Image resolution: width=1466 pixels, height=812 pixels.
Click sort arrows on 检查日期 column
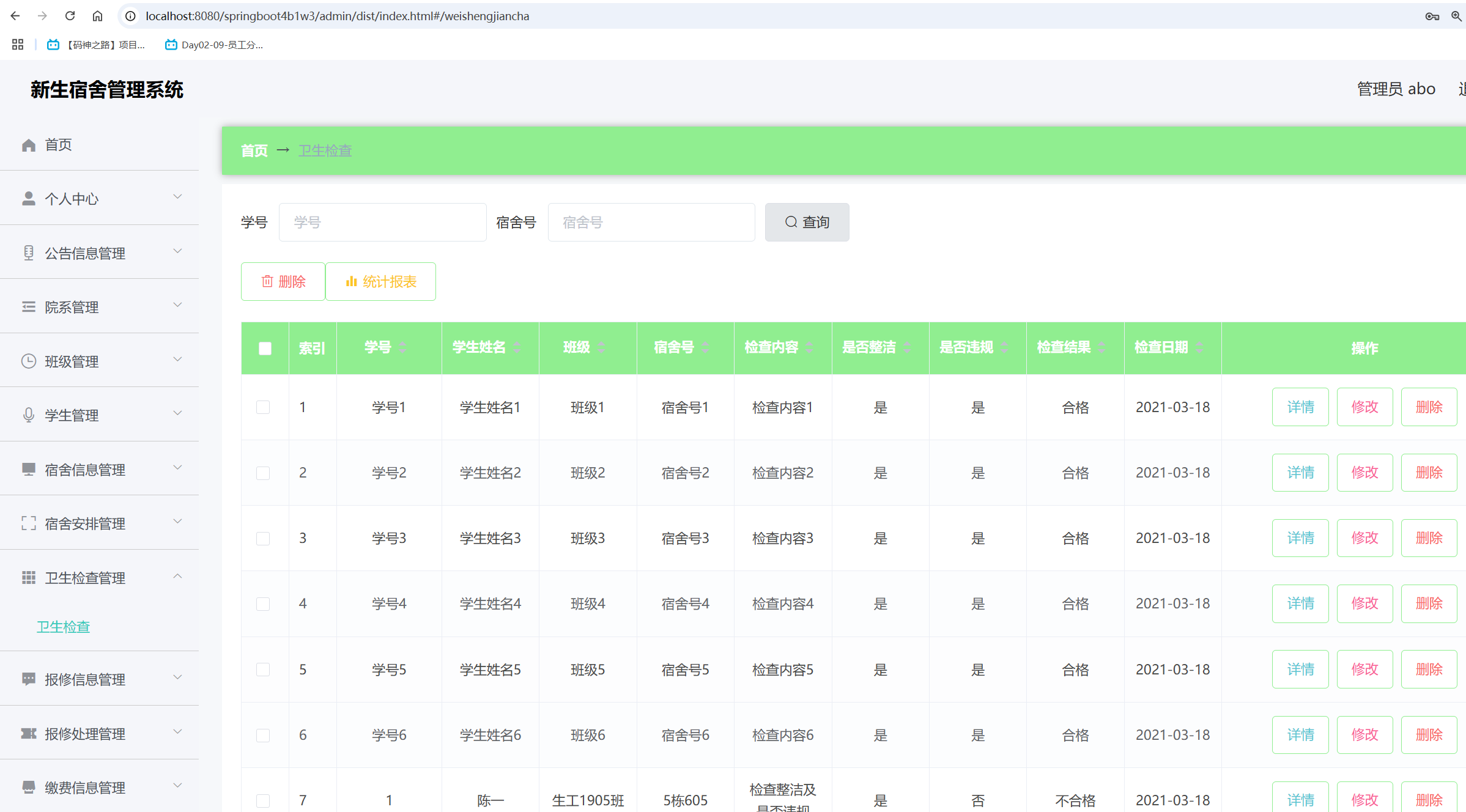(x=1199, y=347)
